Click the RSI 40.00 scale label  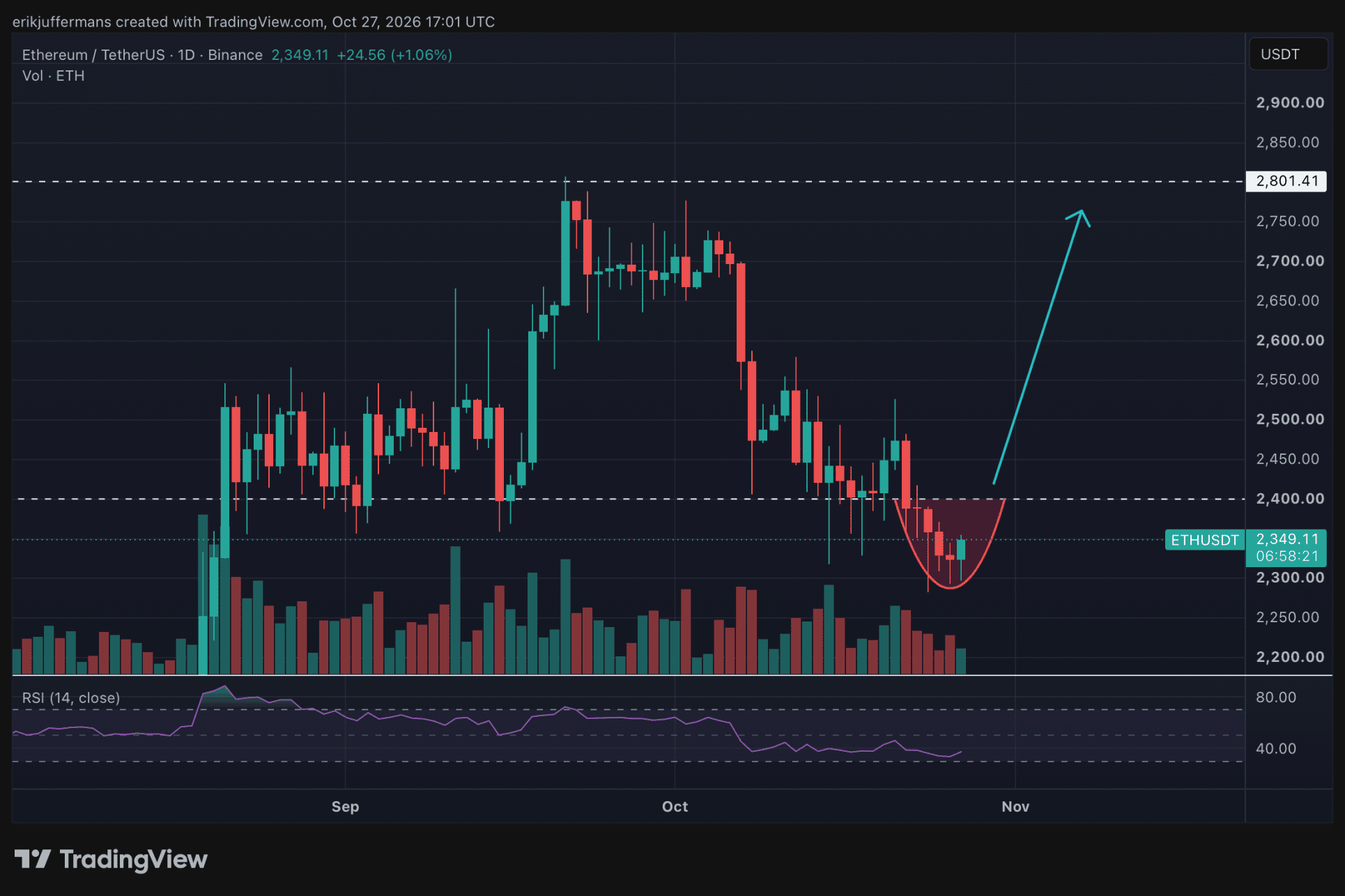(1275, 748)
